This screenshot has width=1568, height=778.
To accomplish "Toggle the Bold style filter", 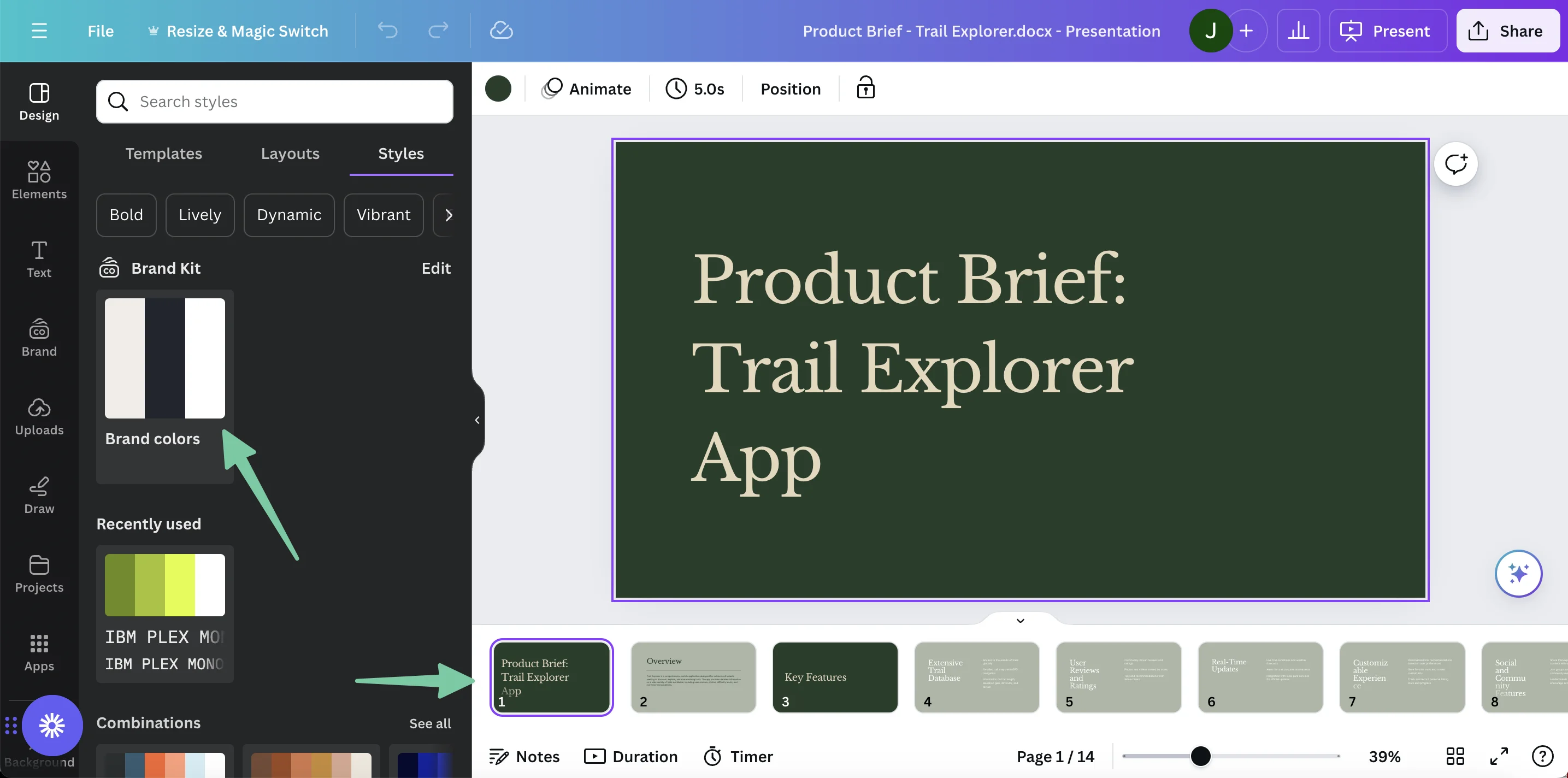I will pos(126,214).
